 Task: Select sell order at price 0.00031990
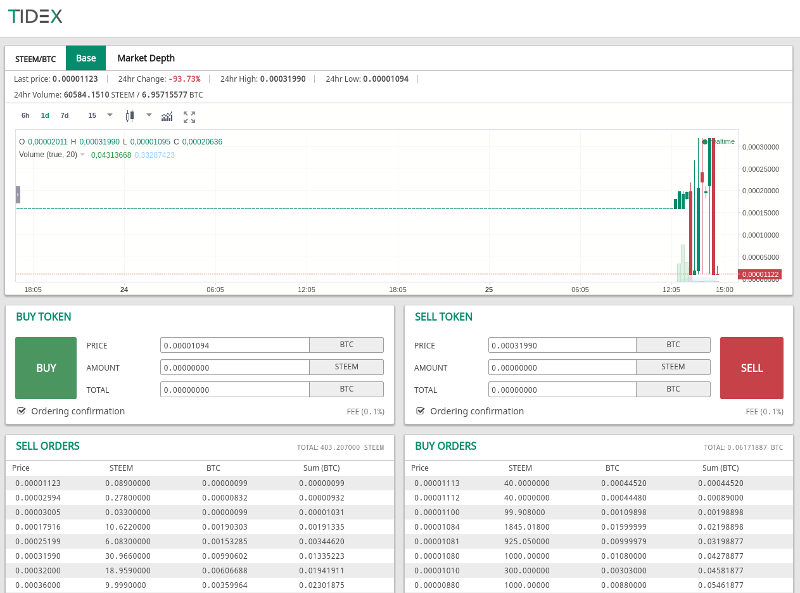pyautogui.click(x=200, y=556)
